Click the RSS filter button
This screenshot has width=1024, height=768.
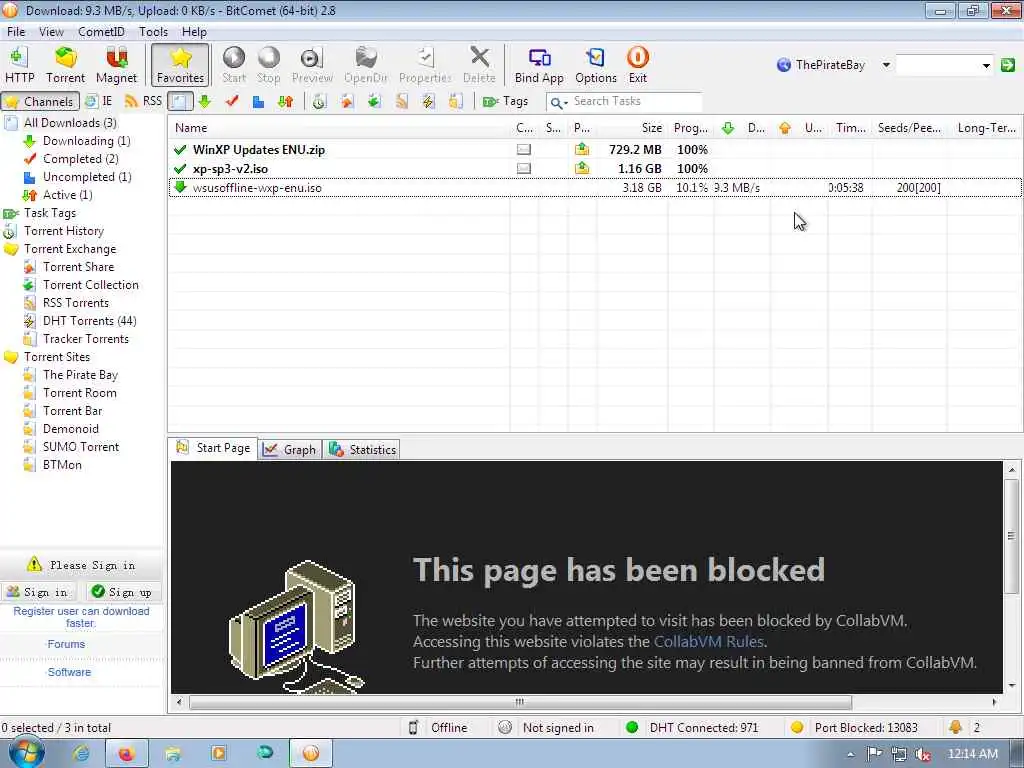(x=144, y=101)
